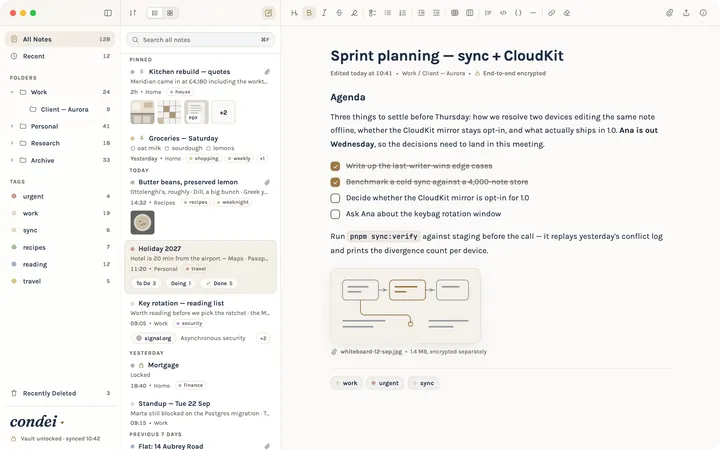The width and height of the screenshot is (720, 450).
Task: Collapse the Work folder chevron
Action: pos(12,92)
